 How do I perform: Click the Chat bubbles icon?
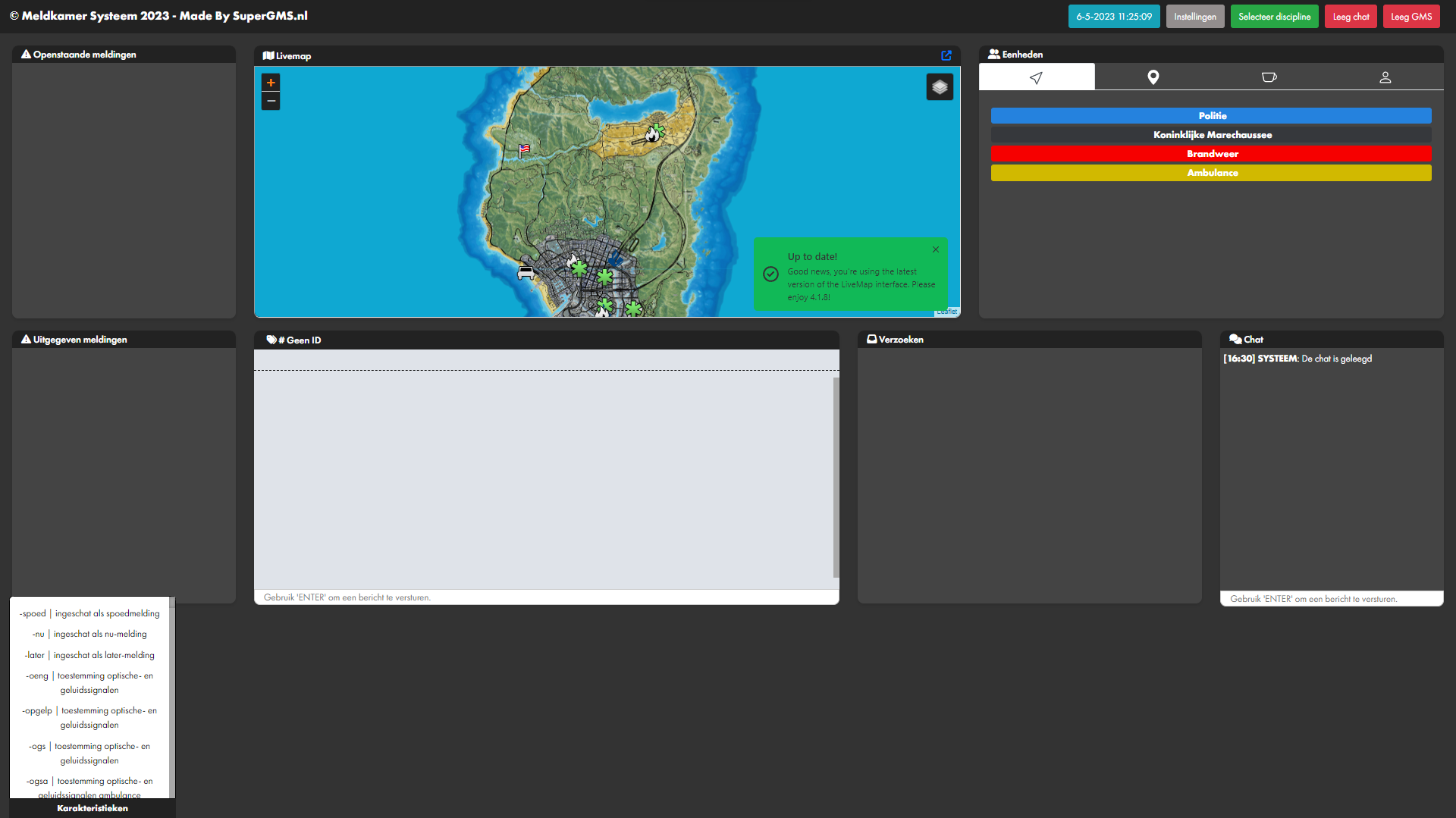click(x=1235, y=339)
